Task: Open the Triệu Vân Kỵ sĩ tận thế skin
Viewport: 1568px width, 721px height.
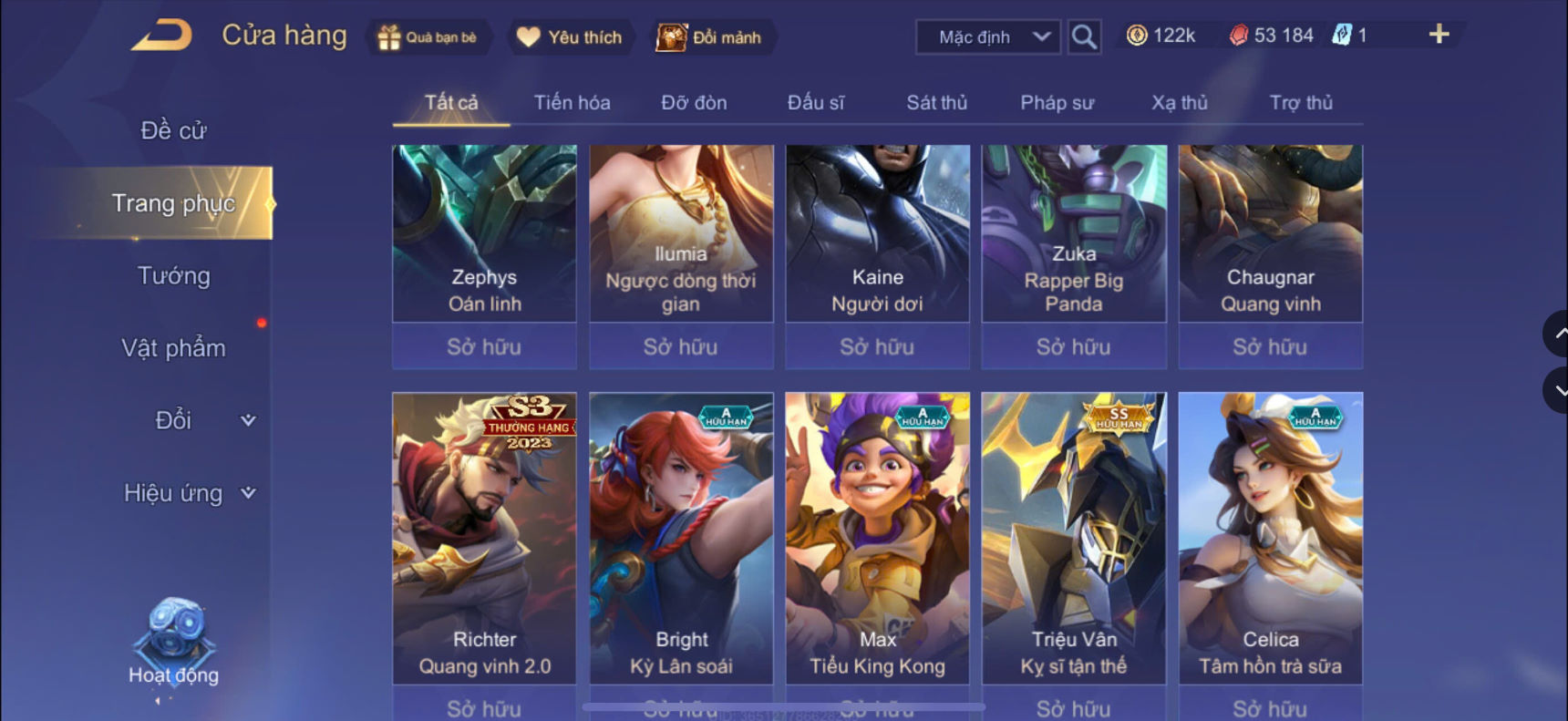Action: coord(1074,538)
